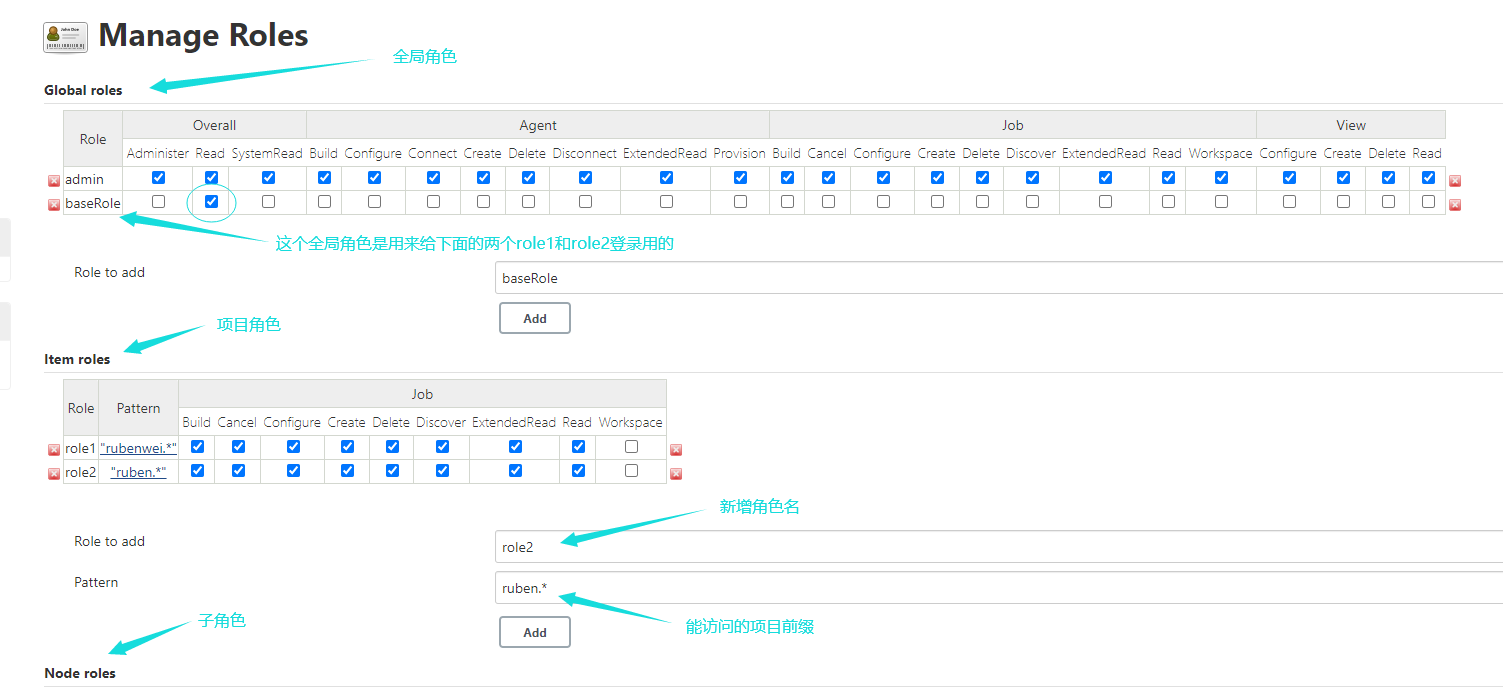1503x687 pixels.
Task: Delete role1 using the left red X icon
Action: click(54, 450)
